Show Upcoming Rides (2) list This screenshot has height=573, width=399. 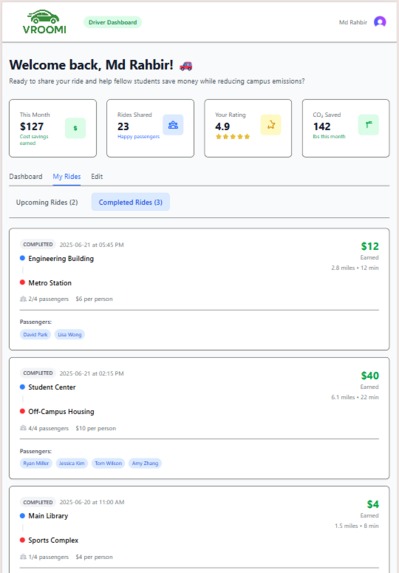47,202
